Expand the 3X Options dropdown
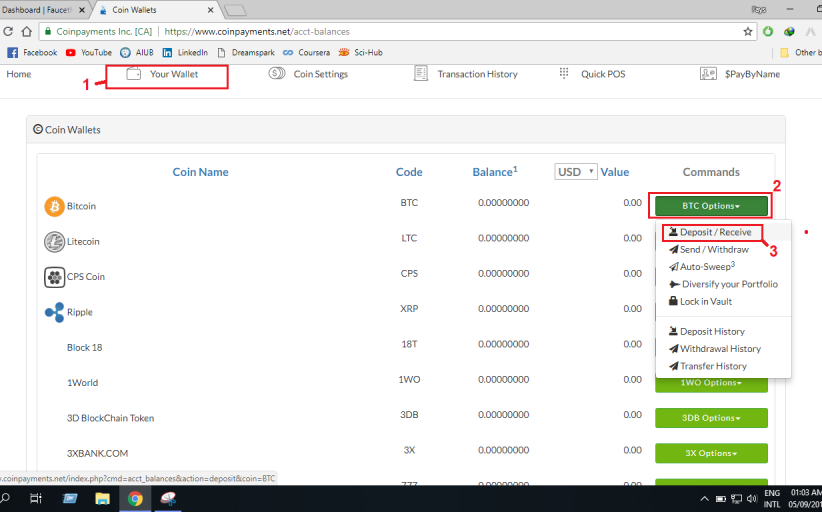This screenshot has height=512, width=822. pos(711,453)
